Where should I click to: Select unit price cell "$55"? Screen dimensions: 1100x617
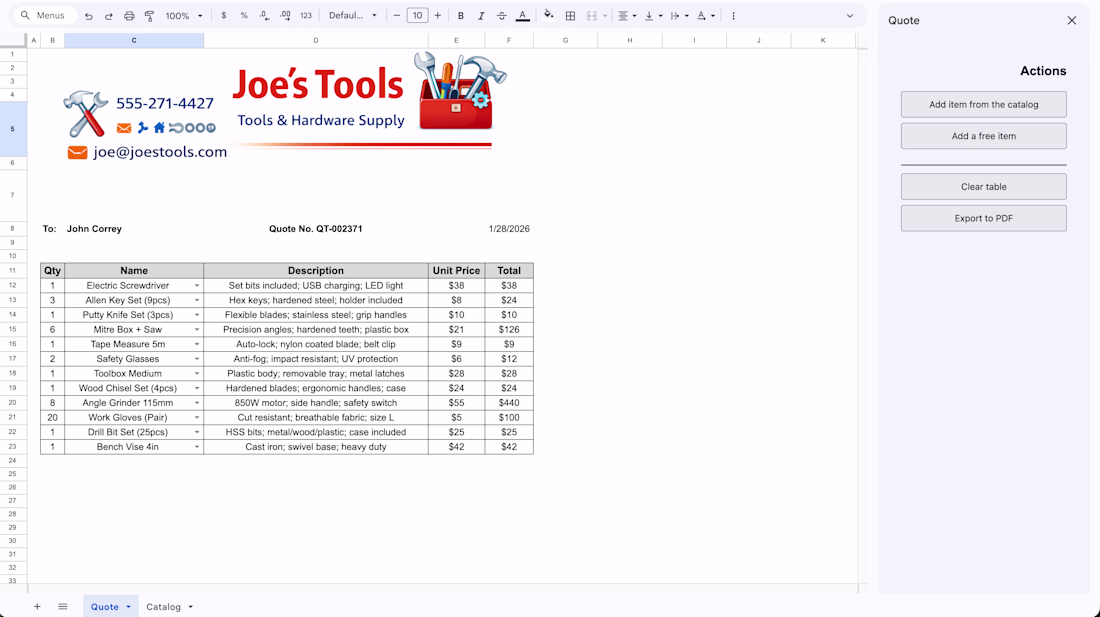click(x=456, y=403)
